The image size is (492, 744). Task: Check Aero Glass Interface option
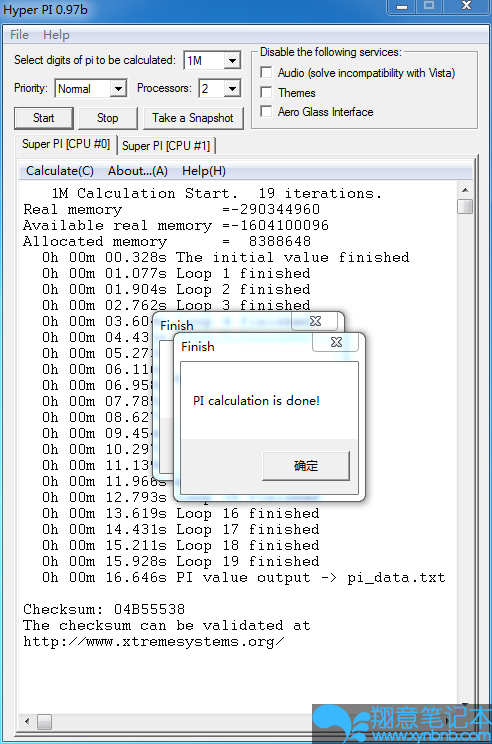tap(266, 112)
